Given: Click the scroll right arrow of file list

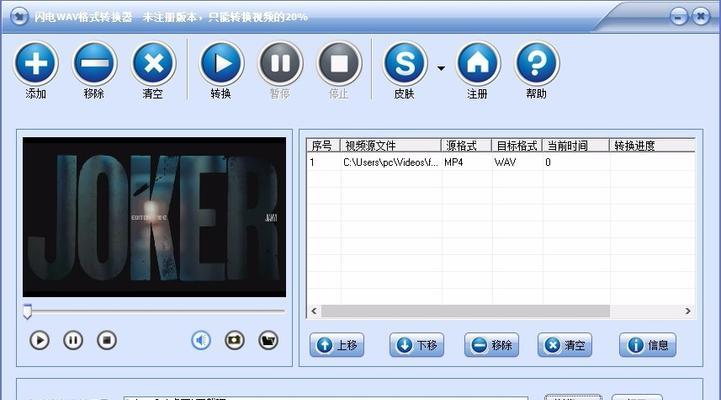Looking at the screenshot, I should click(688, 311).
